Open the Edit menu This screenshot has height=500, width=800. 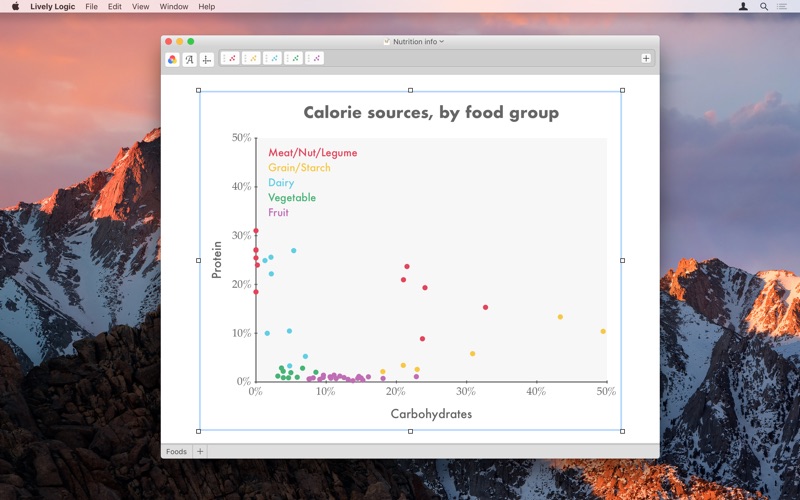tap(115, 7)
